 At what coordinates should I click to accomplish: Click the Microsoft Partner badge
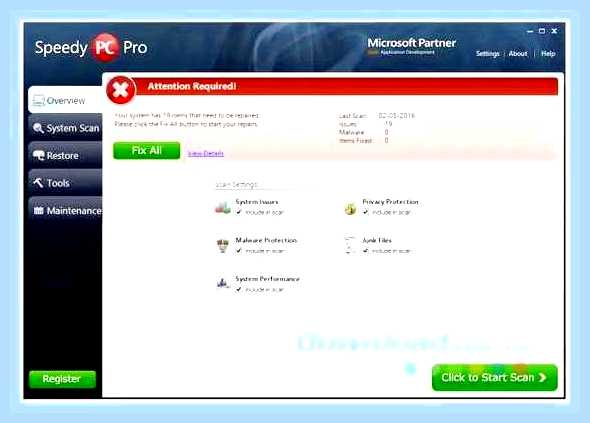(x=411, y=46)
